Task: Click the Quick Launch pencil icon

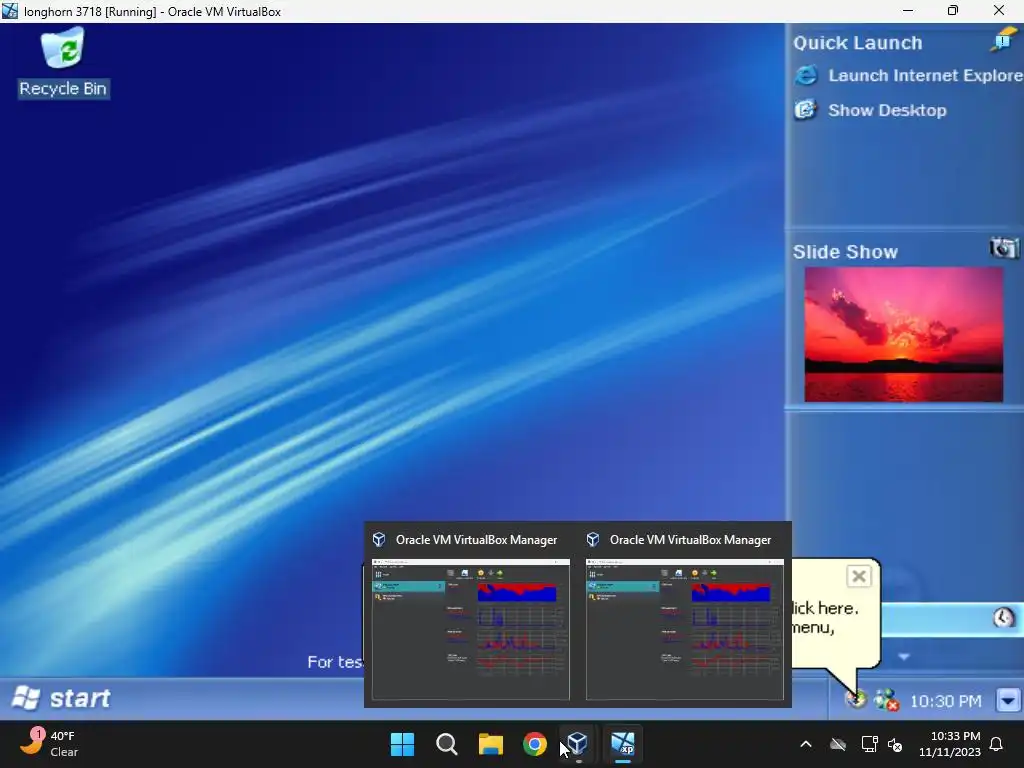Action: click(x=1002, y=40)
